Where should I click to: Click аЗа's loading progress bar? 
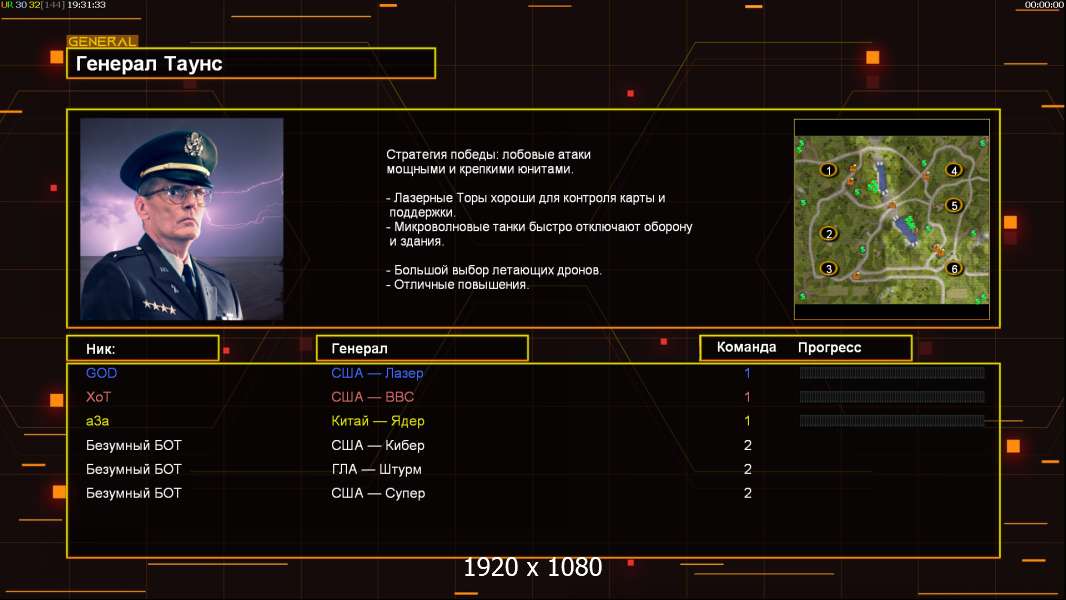tap(892, 421)
